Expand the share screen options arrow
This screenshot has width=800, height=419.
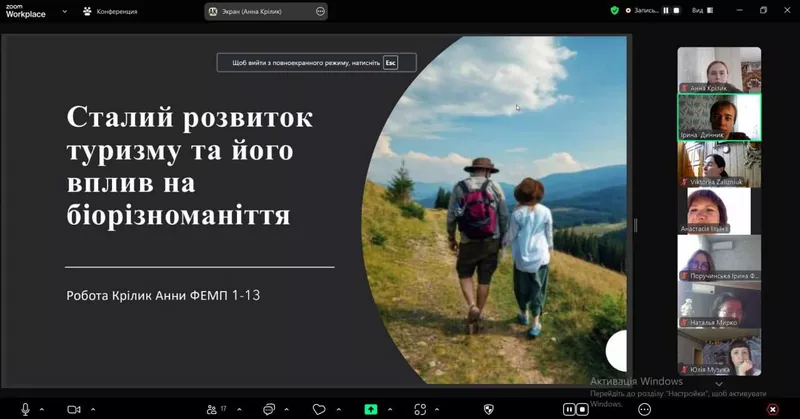tap(390, 409)
